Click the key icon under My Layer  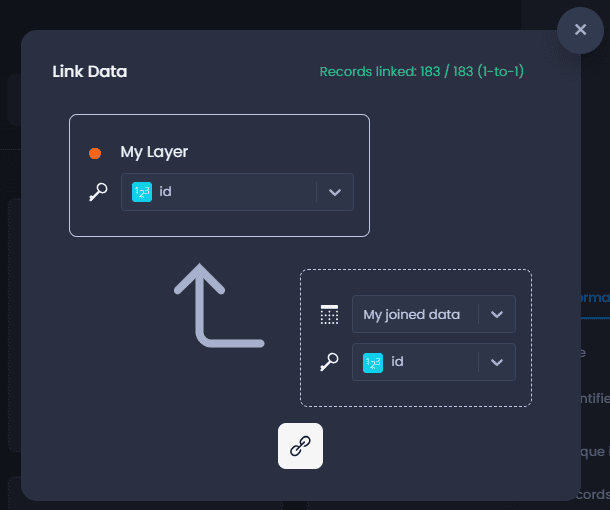98,192
